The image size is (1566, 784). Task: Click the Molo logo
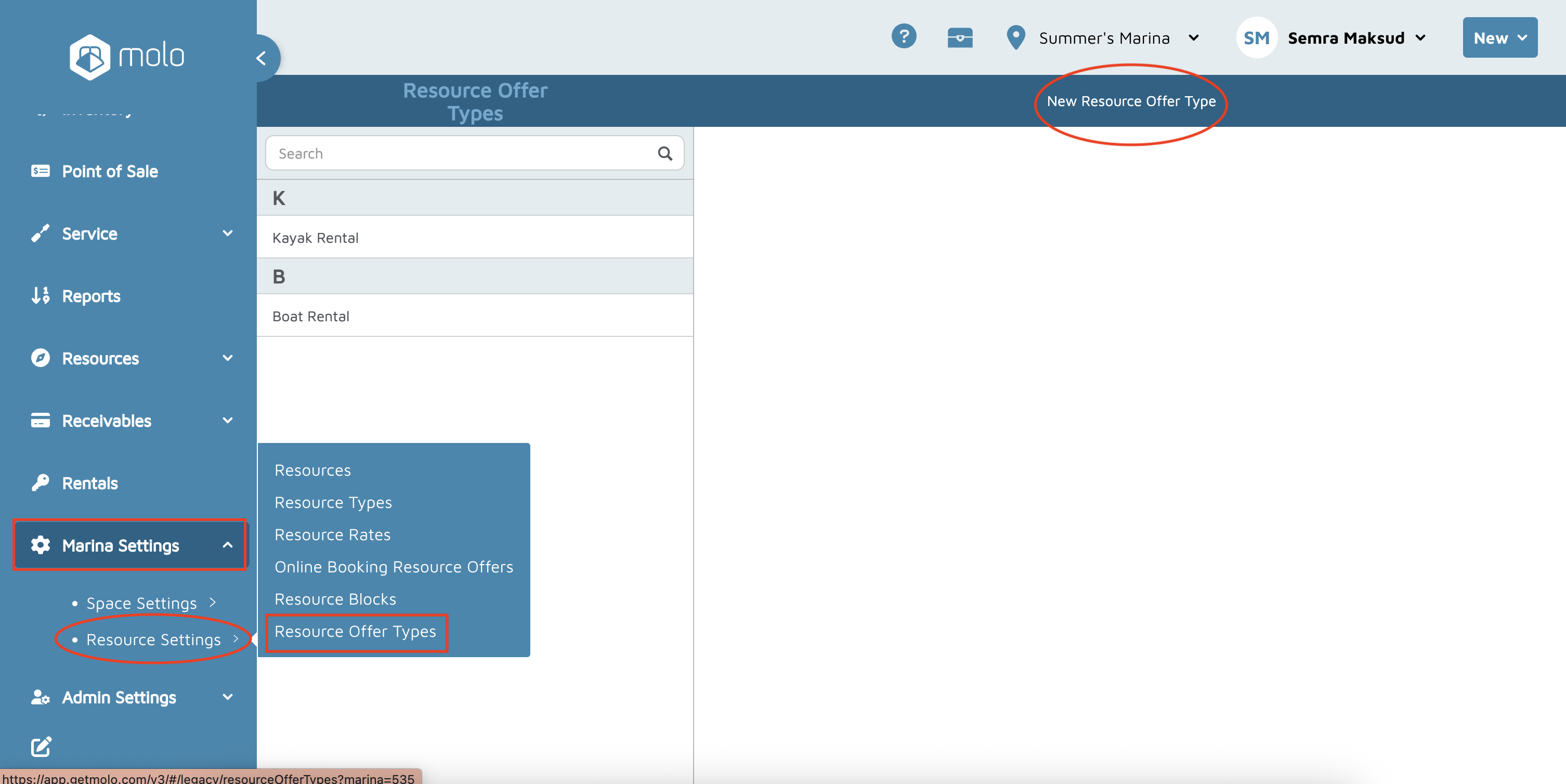click(126, 57)
